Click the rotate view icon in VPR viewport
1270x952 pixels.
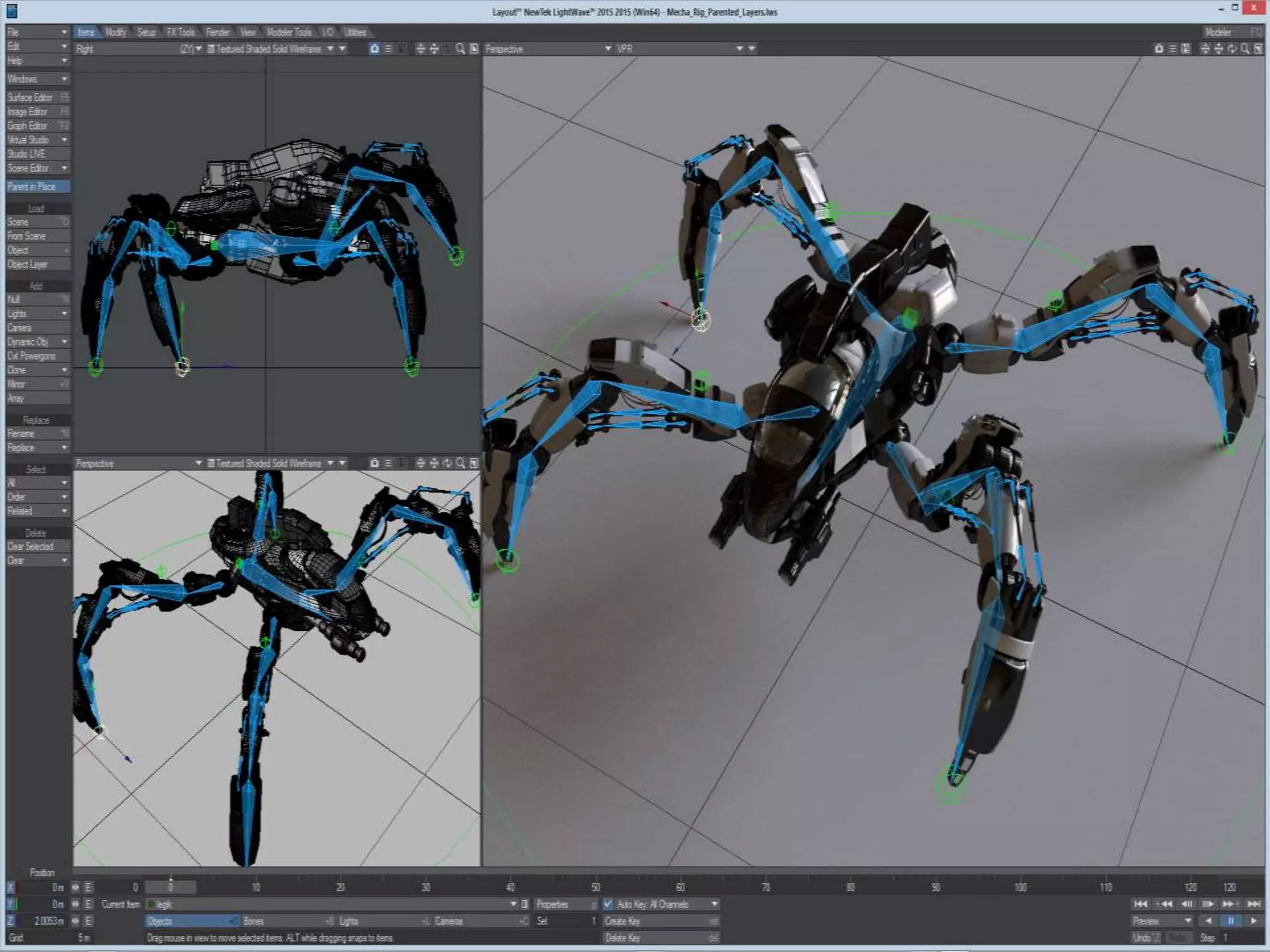click(1232, 49)
